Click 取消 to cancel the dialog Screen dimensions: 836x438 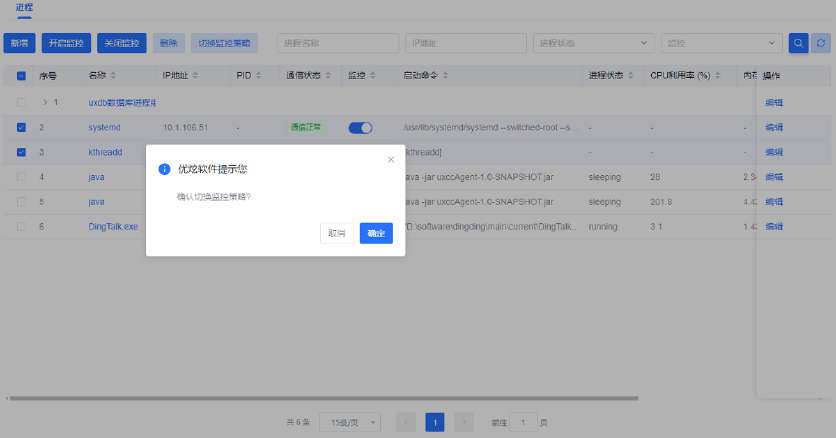[337, 233]
